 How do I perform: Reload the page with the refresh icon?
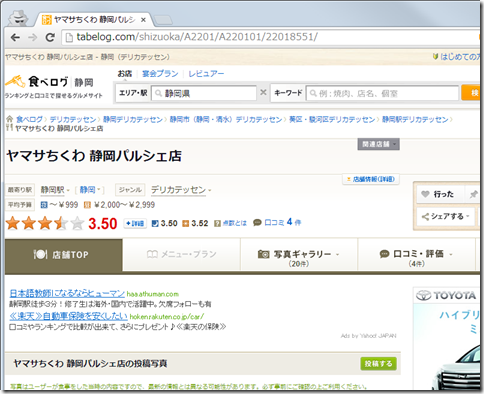point(50,37)
